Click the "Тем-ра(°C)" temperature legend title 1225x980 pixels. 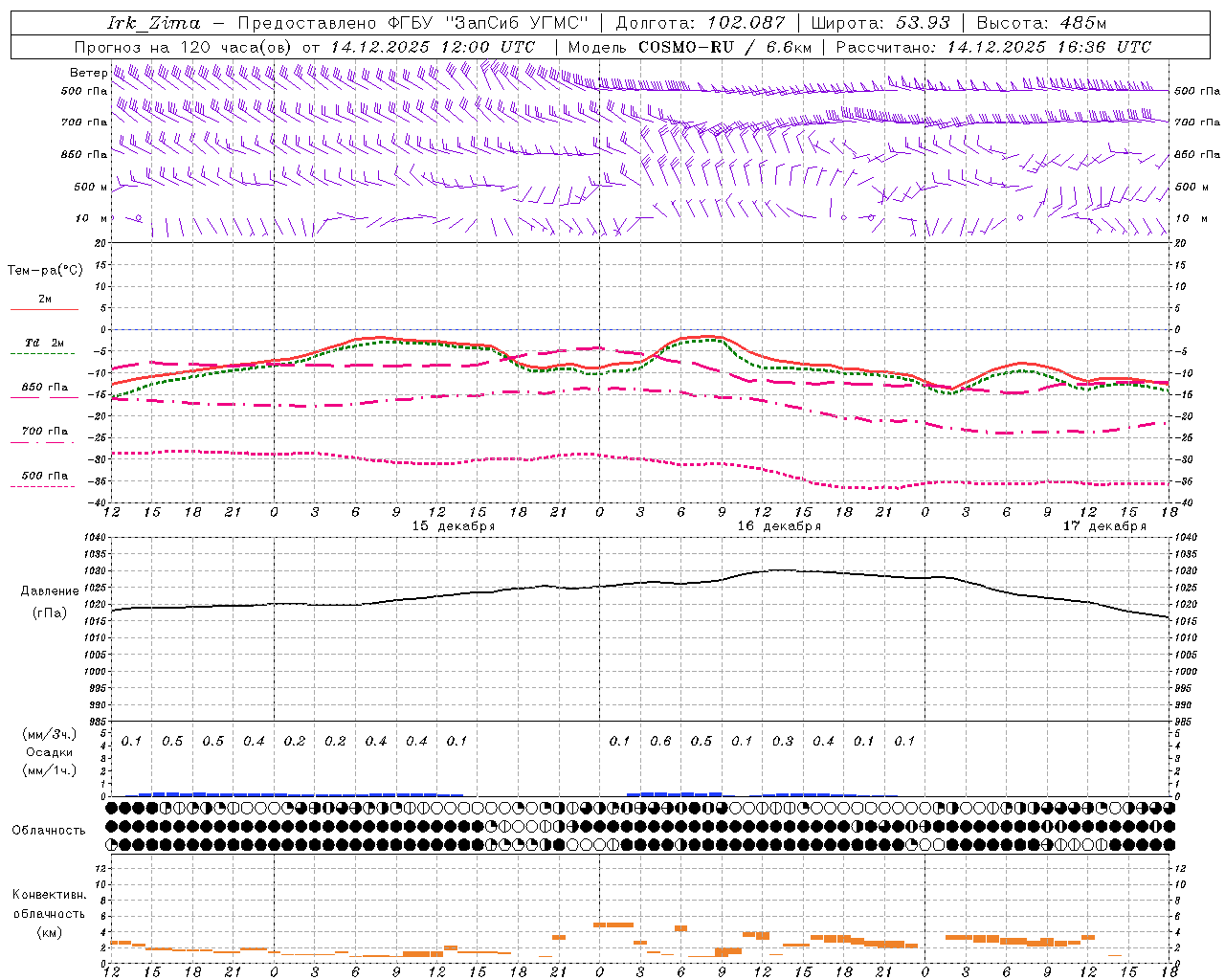[45, 271]
